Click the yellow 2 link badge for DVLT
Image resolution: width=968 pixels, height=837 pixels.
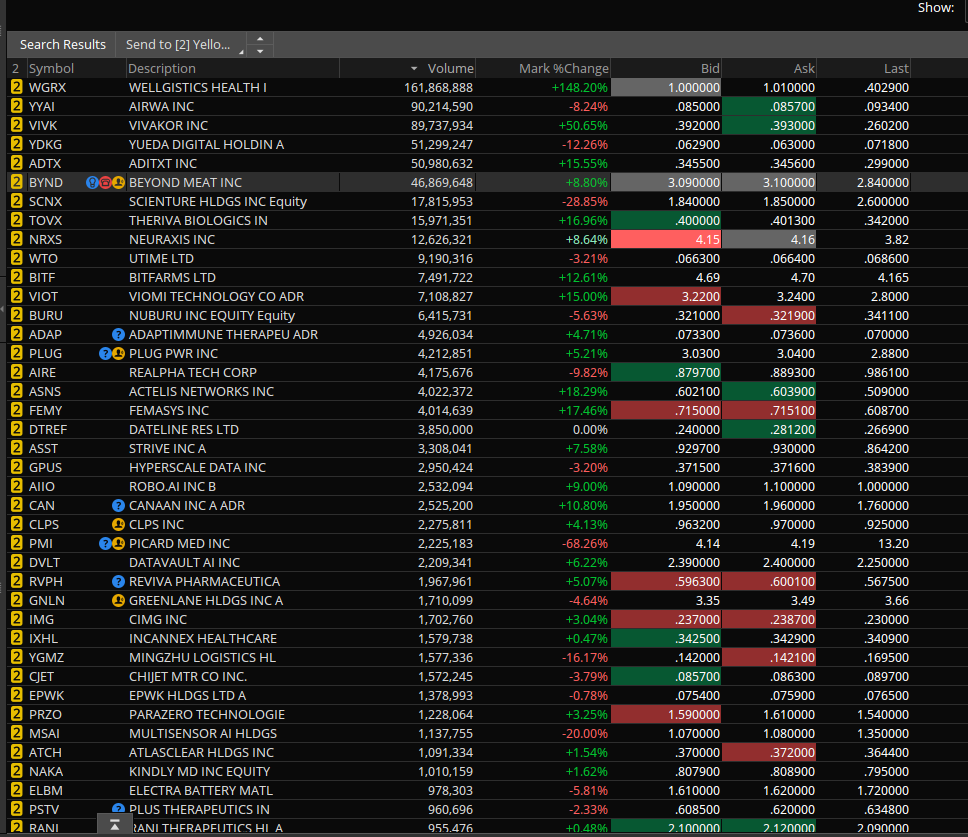[x=17, y=562]
